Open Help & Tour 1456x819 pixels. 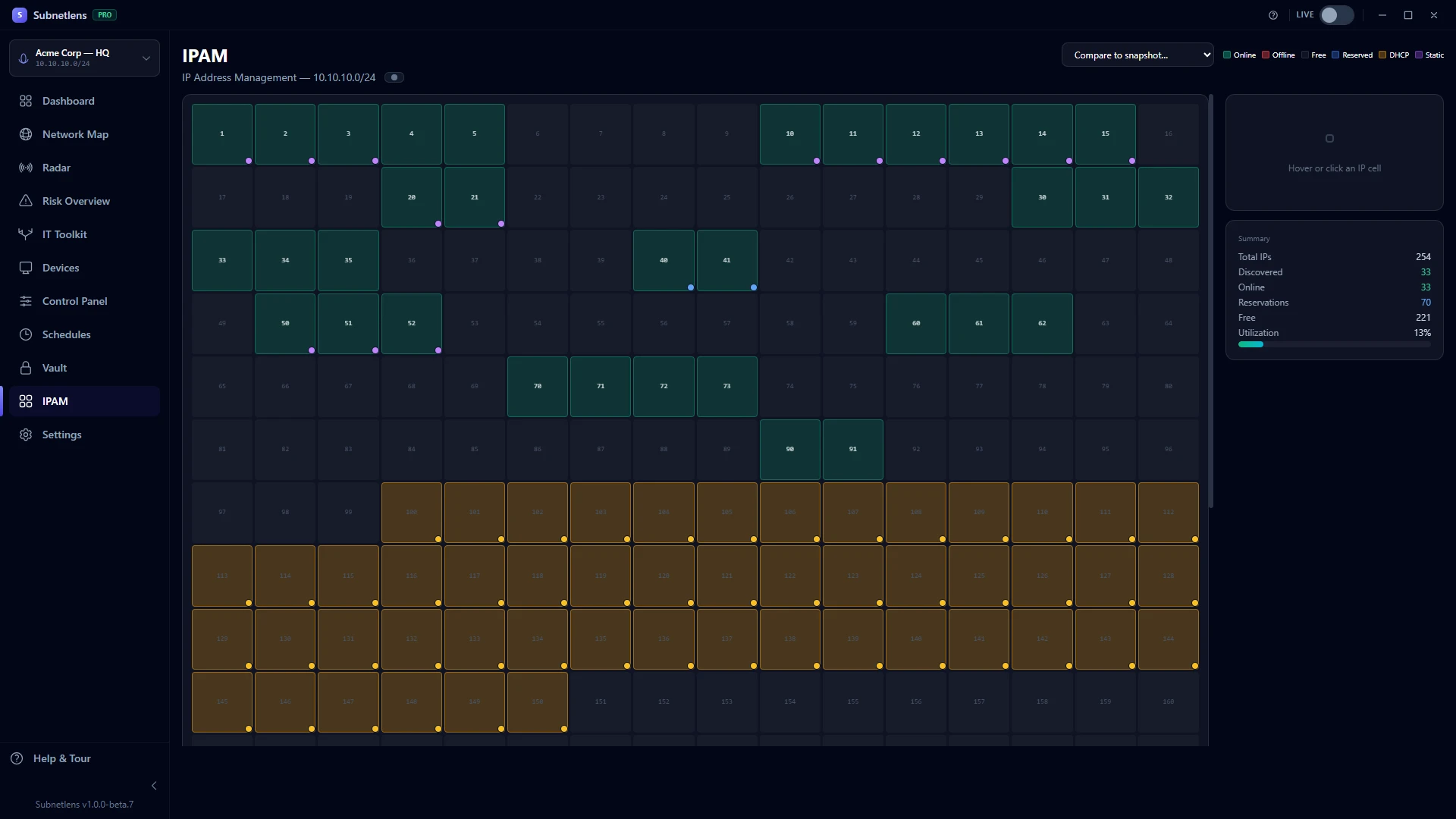click(51, 758)
